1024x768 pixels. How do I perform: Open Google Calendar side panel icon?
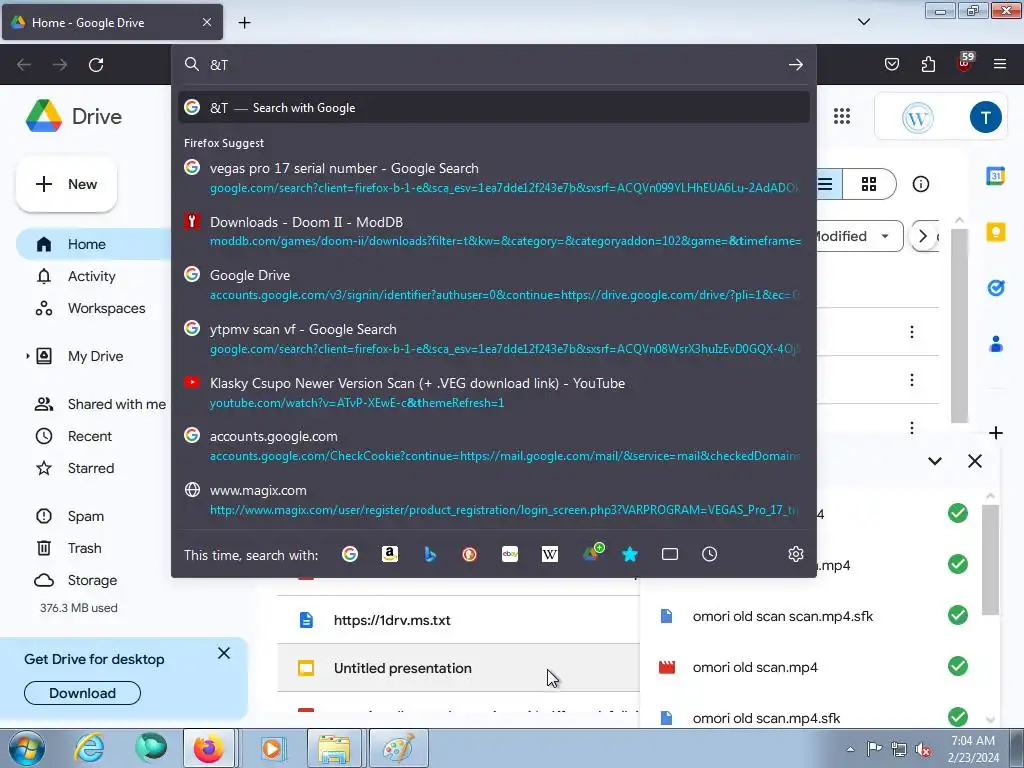[x=995, y=176]
